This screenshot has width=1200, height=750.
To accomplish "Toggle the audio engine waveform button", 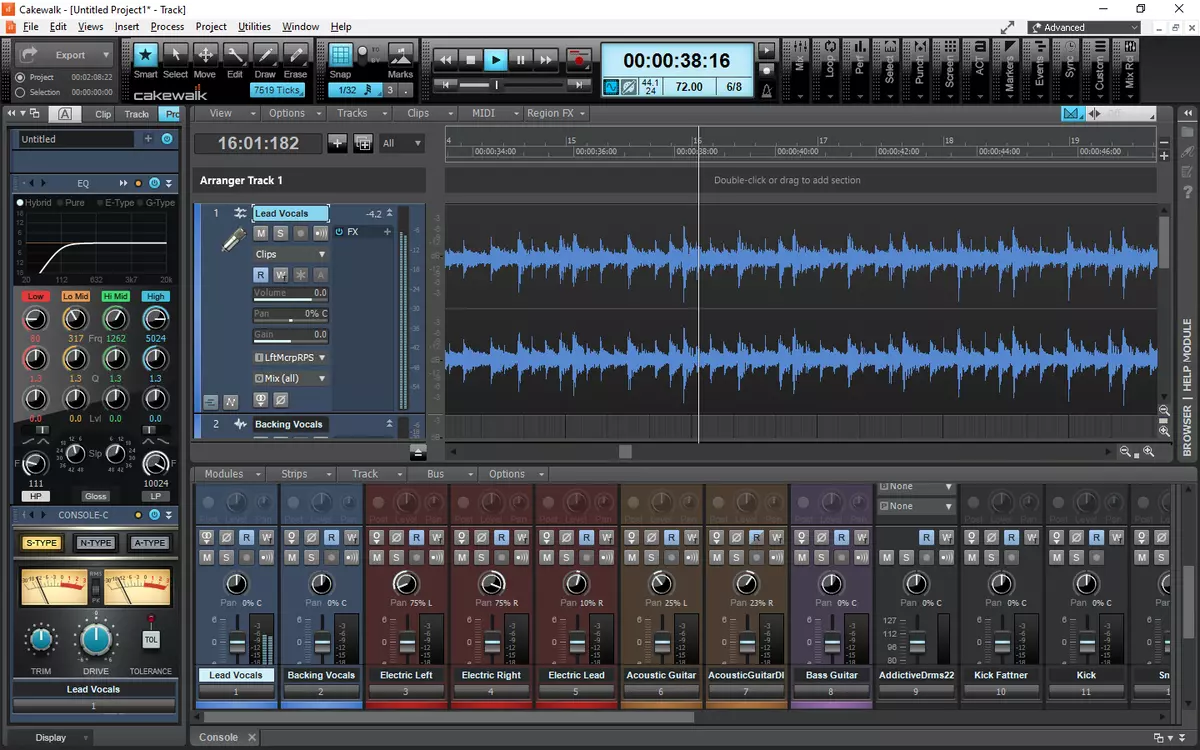I will 611,88.
